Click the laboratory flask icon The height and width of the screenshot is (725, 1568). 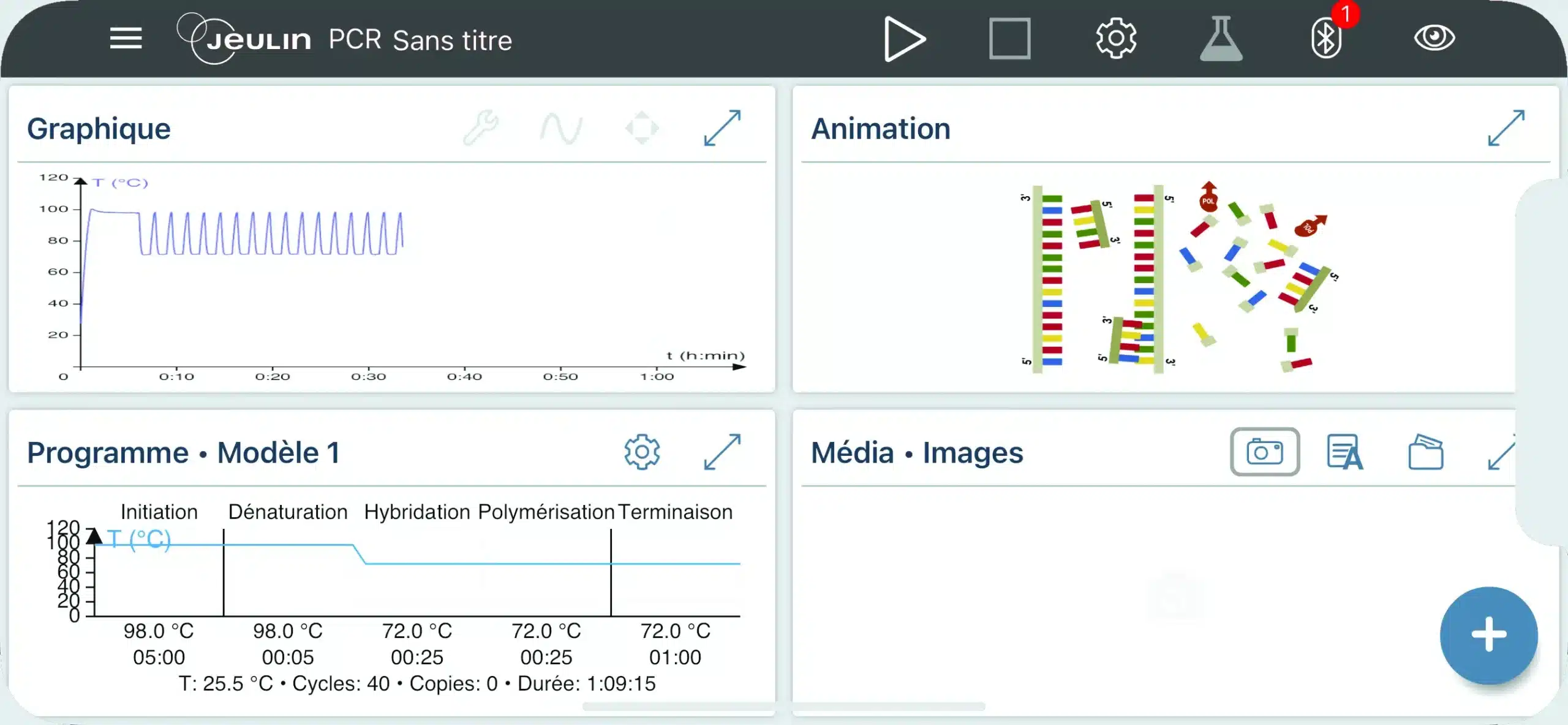click(1221, 39)
